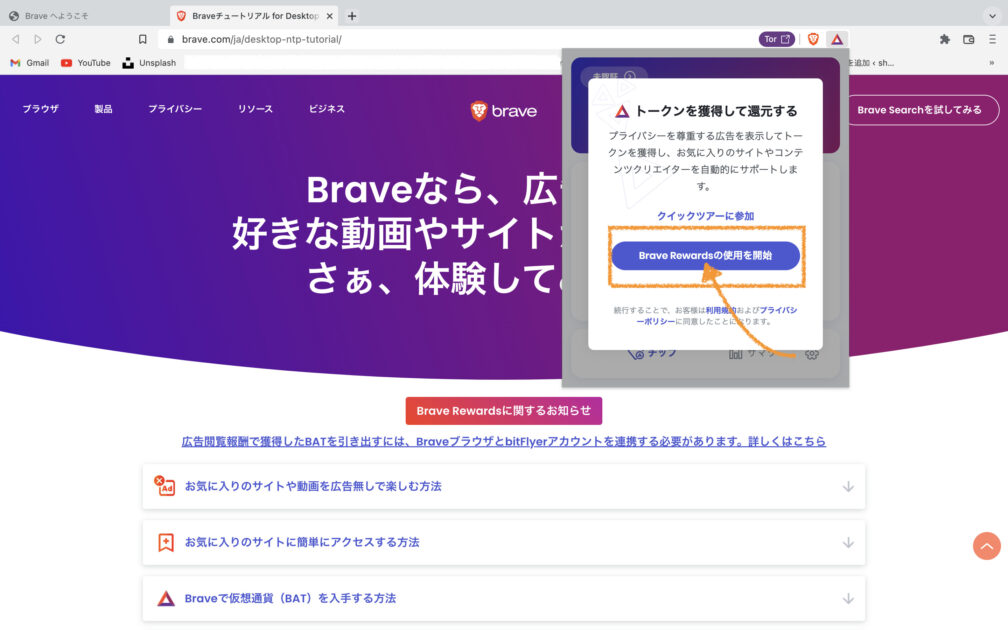Reload the page
This screenshot has width=1008, height=630.
[60, 39]
